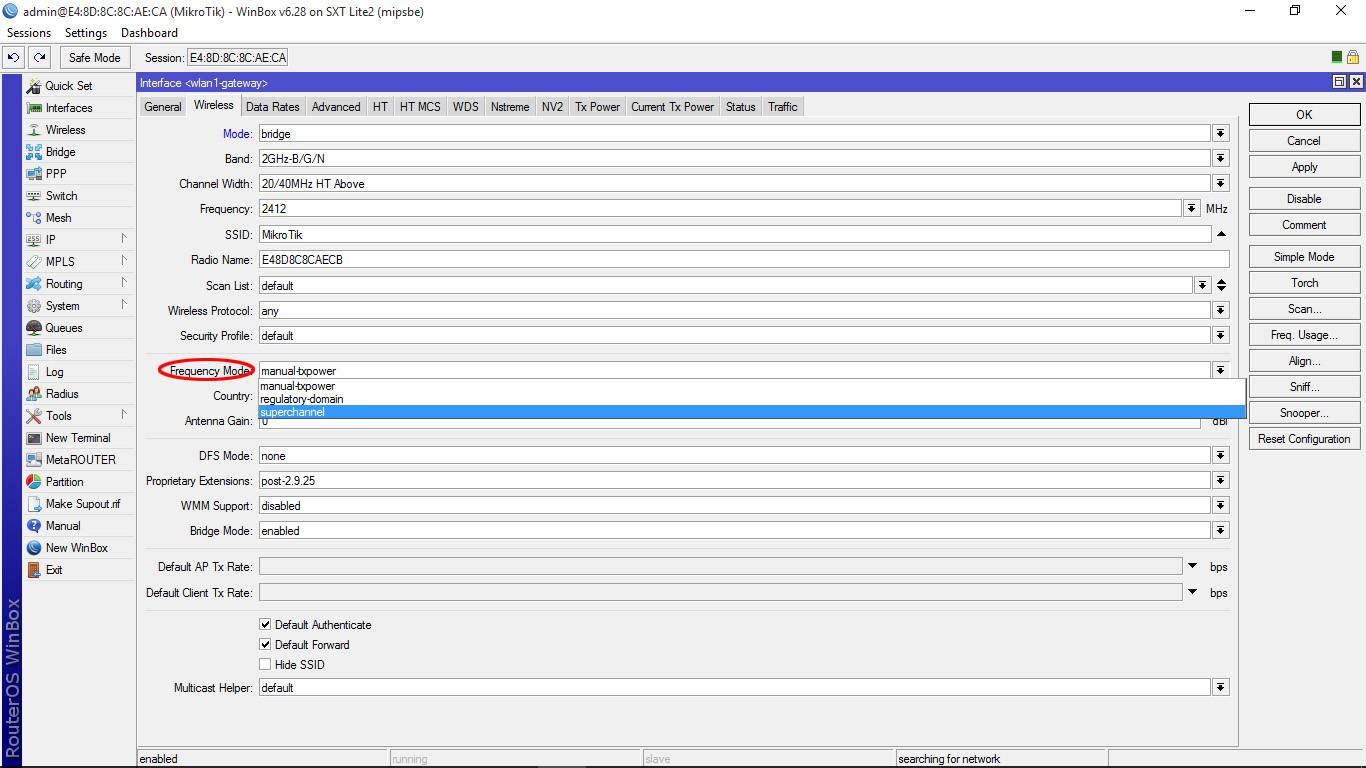Open the Dashboard menu
The width and height of the screenshot is (1366, 768).
click(x=149, y=33)
